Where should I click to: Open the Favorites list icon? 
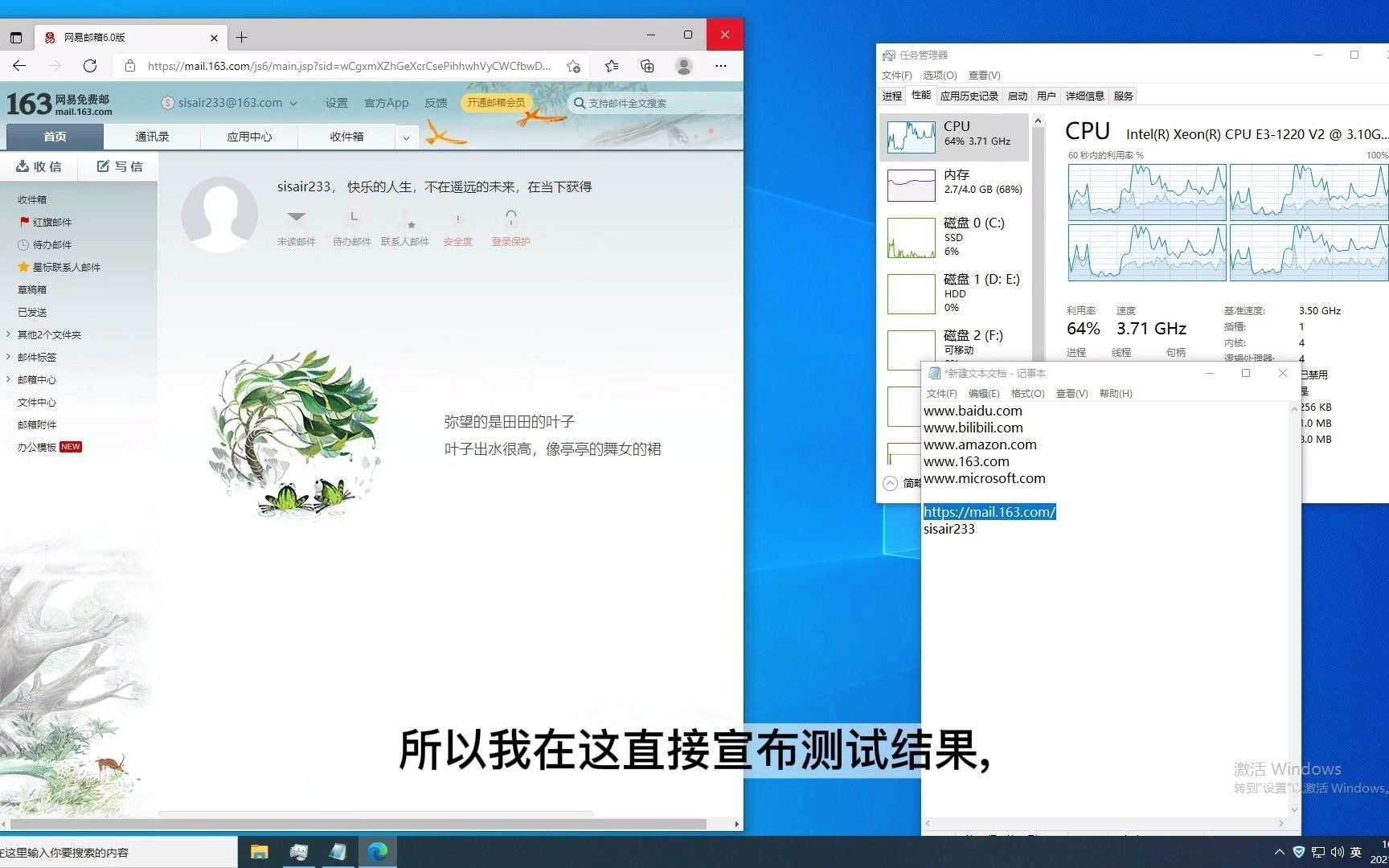(612, 66)
